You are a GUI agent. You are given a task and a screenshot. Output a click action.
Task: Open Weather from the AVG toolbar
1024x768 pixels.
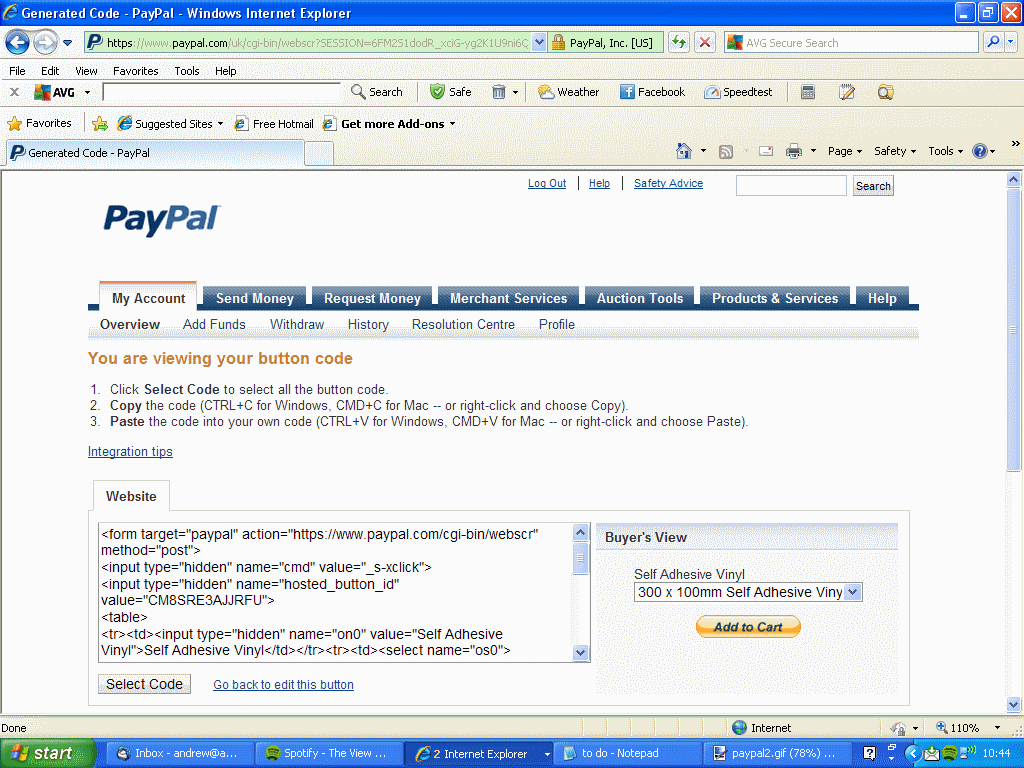568,92
